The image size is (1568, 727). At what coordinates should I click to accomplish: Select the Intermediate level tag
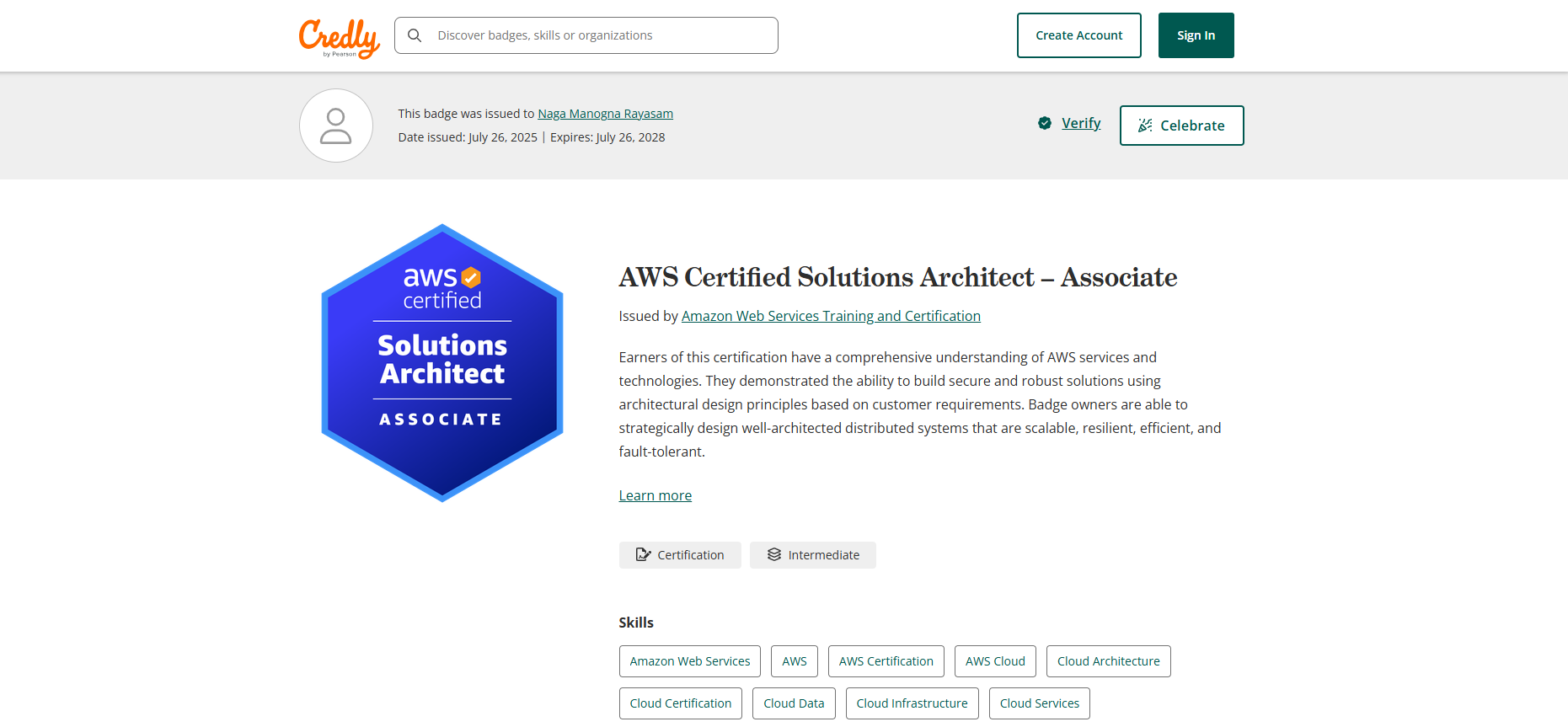point(813,555)
